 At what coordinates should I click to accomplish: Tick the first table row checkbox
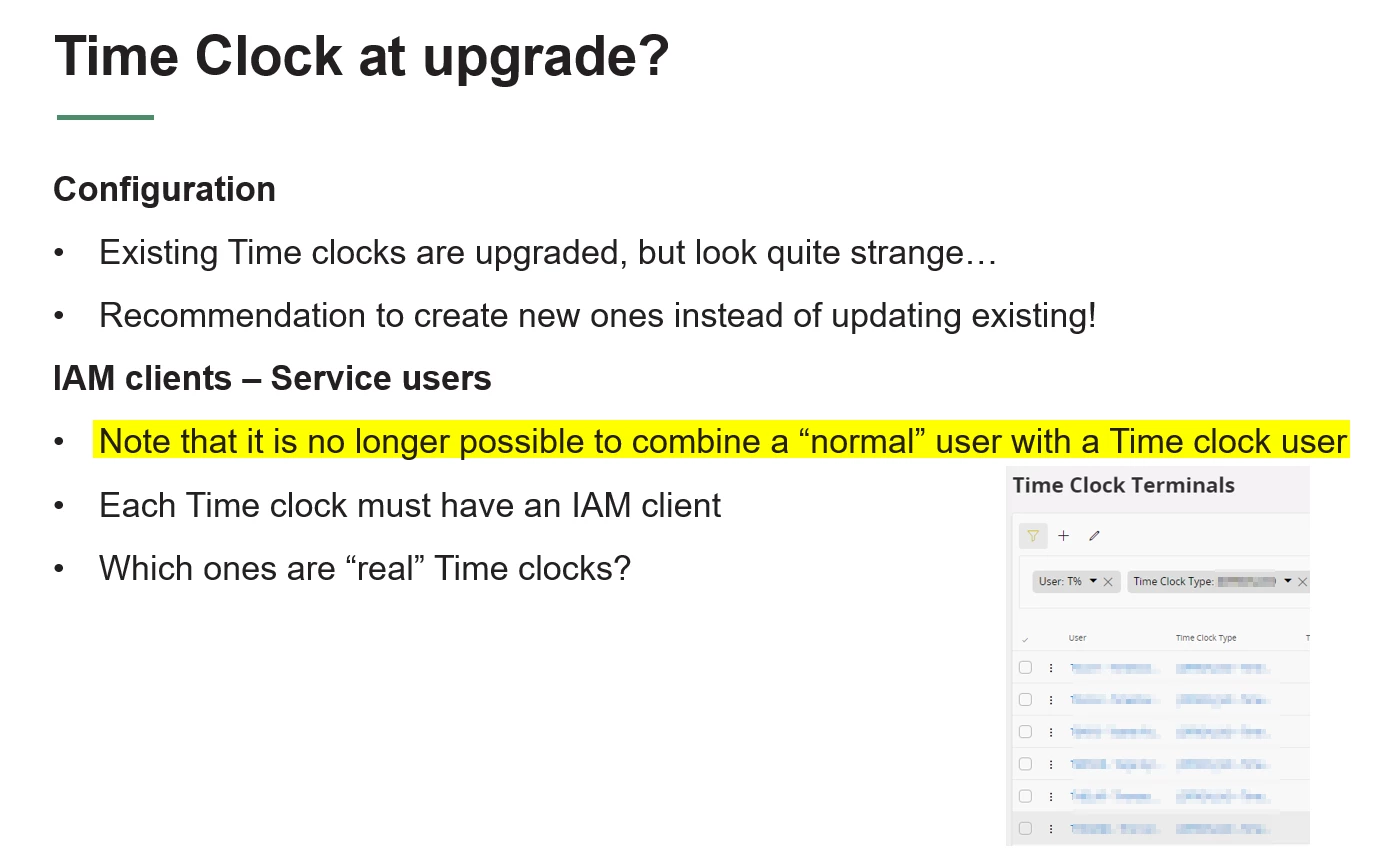[x=1025, y=667]
